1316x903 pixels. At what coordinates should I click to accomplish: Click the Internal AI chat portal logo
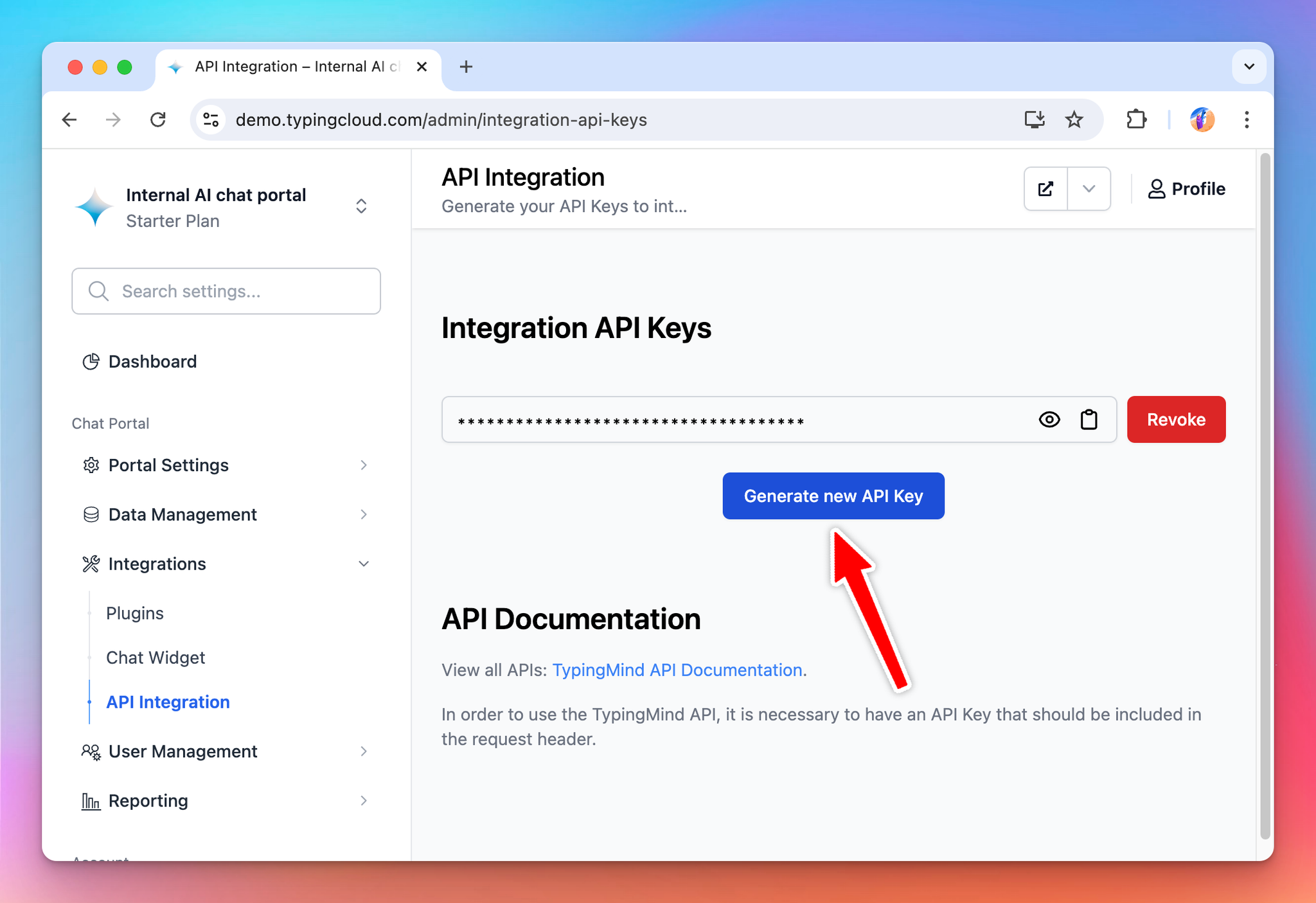(94, 207)
